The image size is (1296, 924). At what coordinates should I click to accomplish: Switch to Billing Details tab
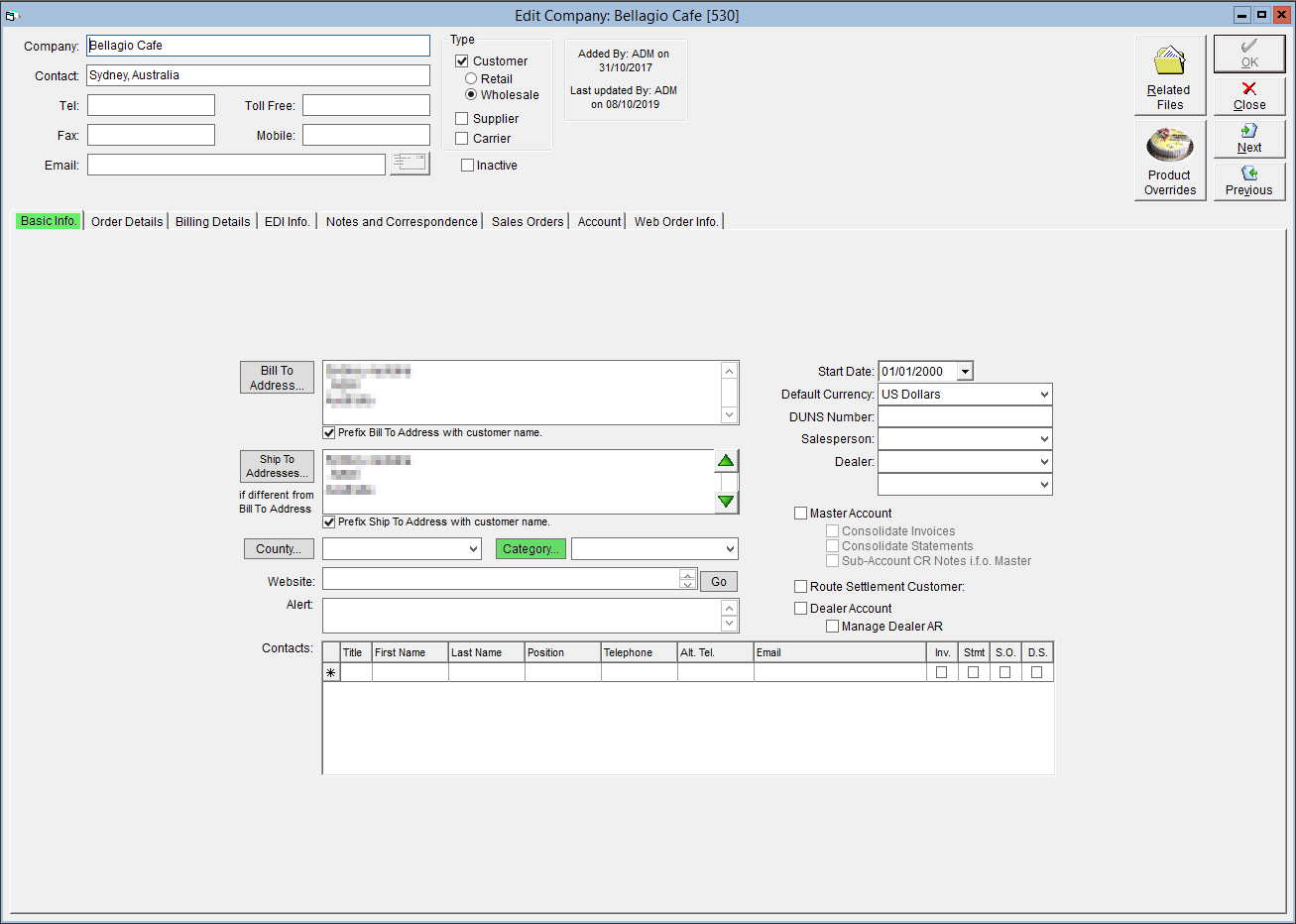[x=213, y=222]
